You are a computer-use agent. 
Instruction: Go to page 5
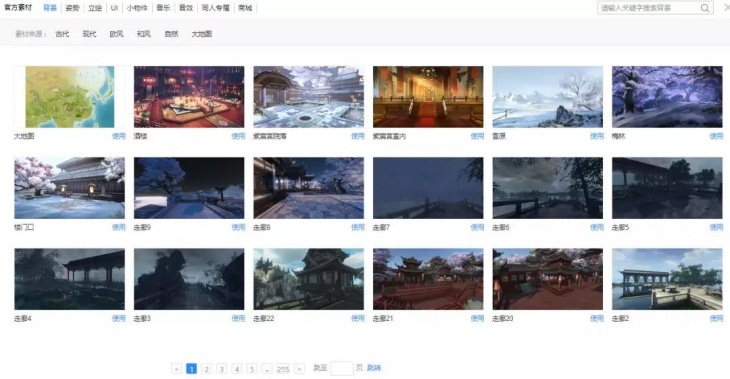[x=252, y=369]
